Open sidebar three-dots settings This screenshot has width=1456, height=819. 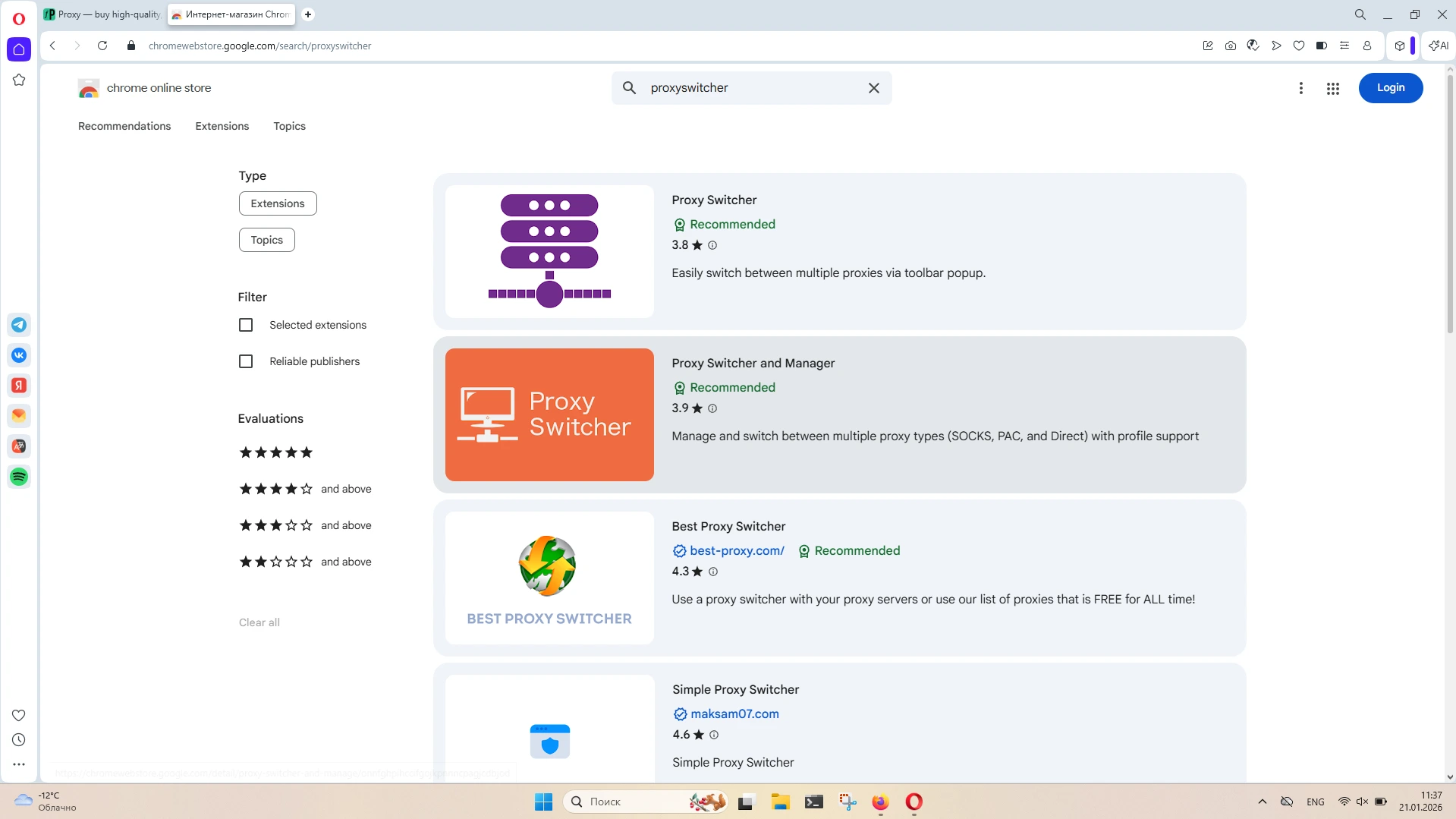click(19, 764)
